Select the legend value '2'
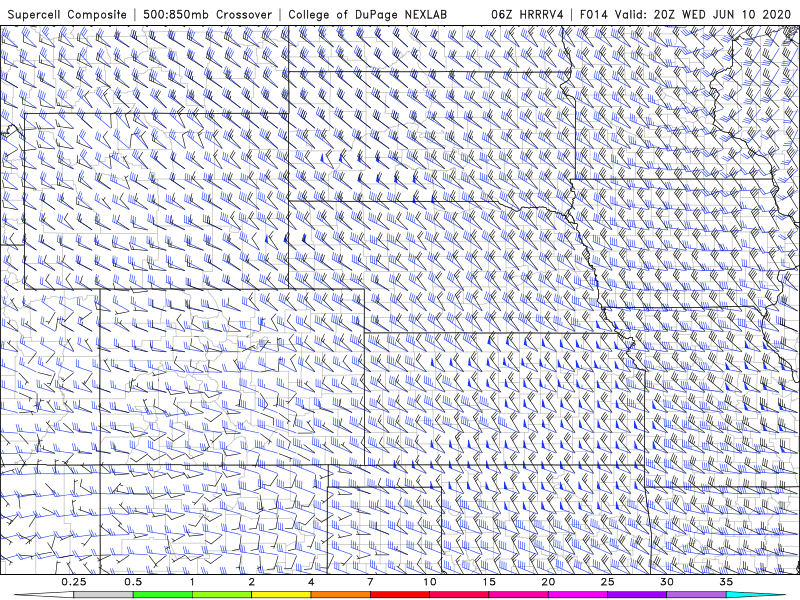 pyautogui.click(x=252, y=582)
